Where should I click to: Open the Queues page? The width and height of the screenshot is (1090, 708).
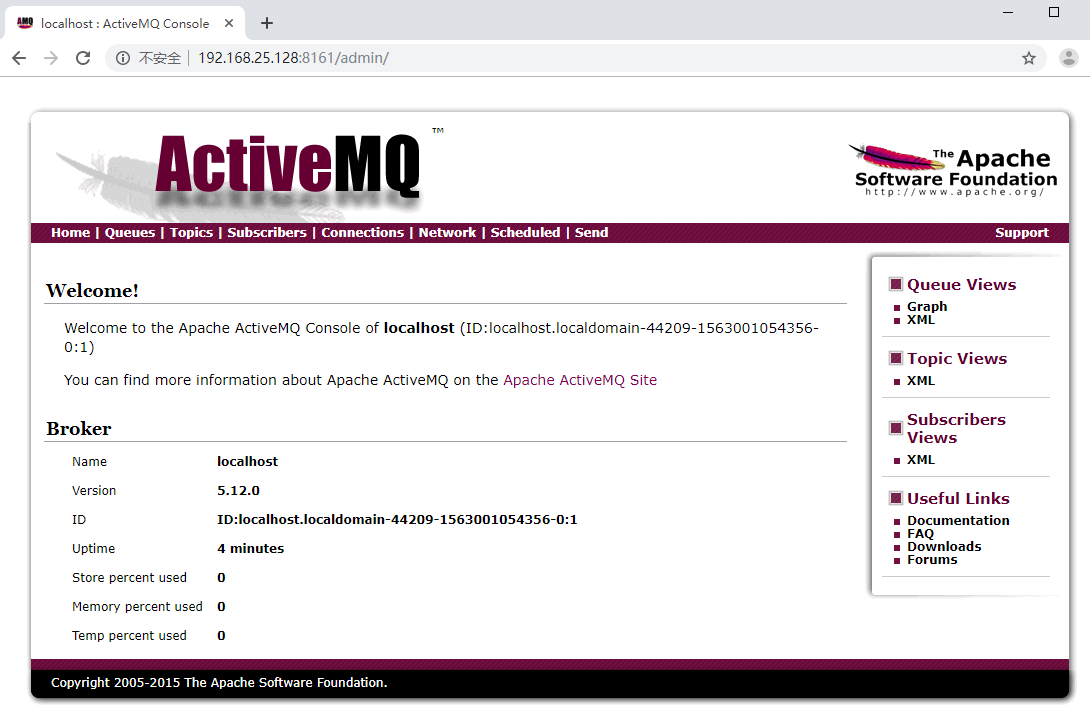(x=130, y=233)
